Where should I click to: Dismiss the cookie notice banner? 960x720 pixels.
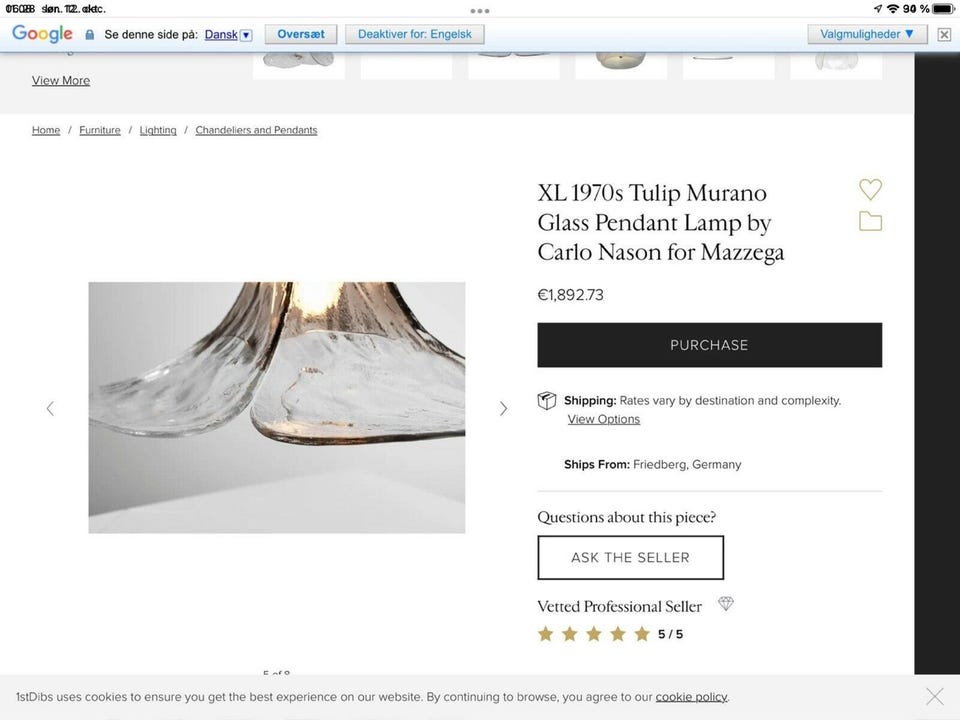pyautogui.click(x=935, y=697)
